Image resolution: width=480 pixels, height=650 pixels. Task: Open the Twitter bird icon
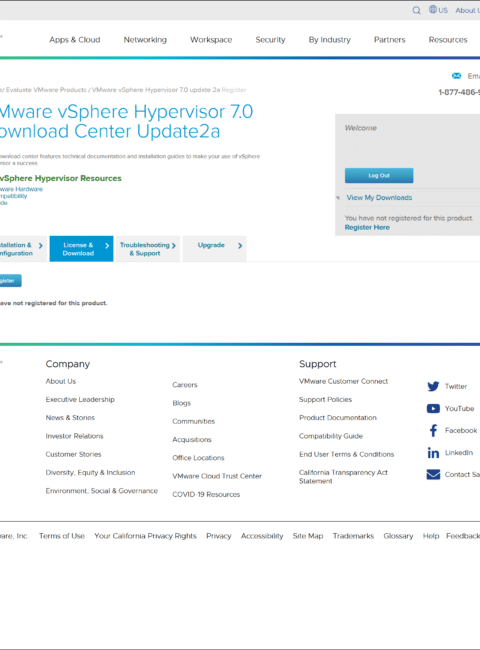[433, 386]
